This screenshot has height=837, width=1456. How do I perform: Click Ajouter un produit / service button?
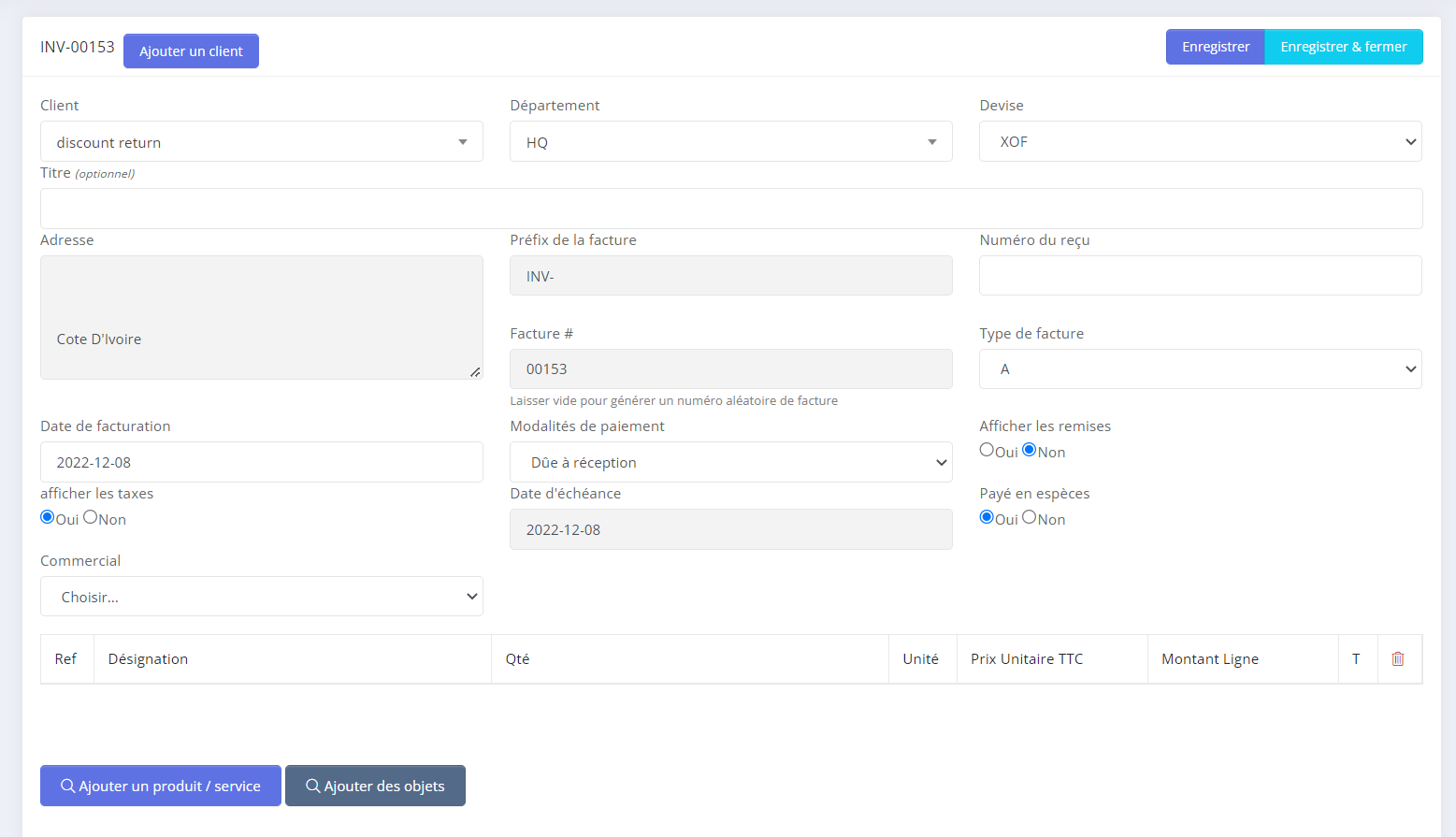161,786
